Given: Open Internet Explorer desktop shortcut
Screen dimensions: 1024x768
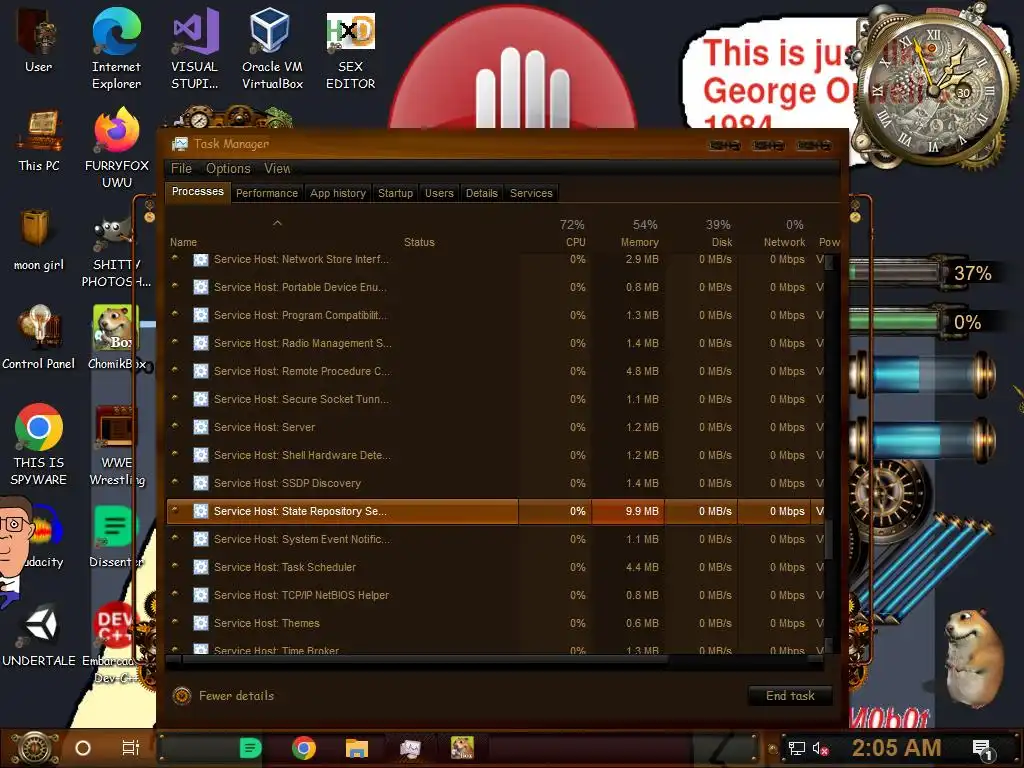Looking at the screenshot, I should 116,49.
